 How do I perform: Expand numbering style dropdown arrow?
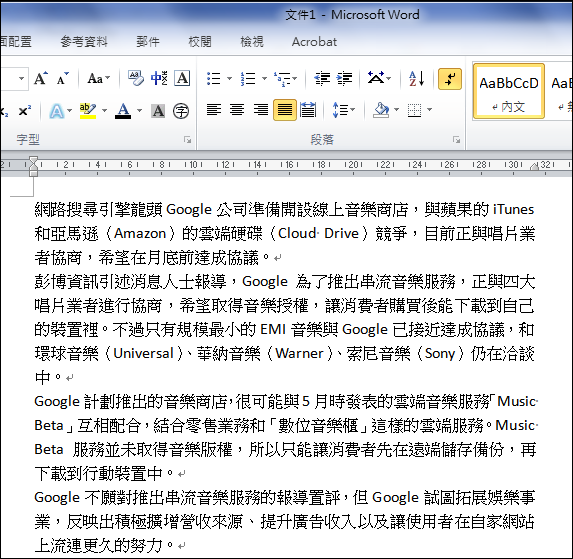point(264,79)
